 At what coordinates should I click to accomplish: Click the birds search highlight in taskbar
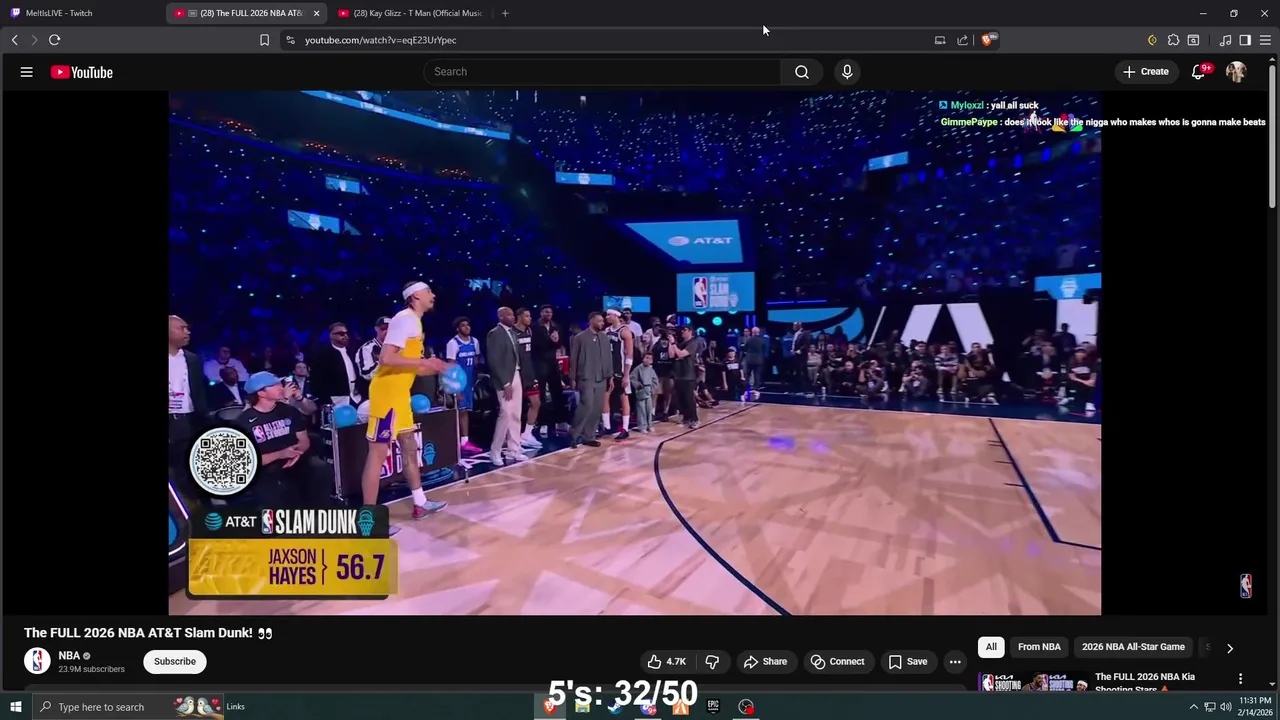click(196, 707)
